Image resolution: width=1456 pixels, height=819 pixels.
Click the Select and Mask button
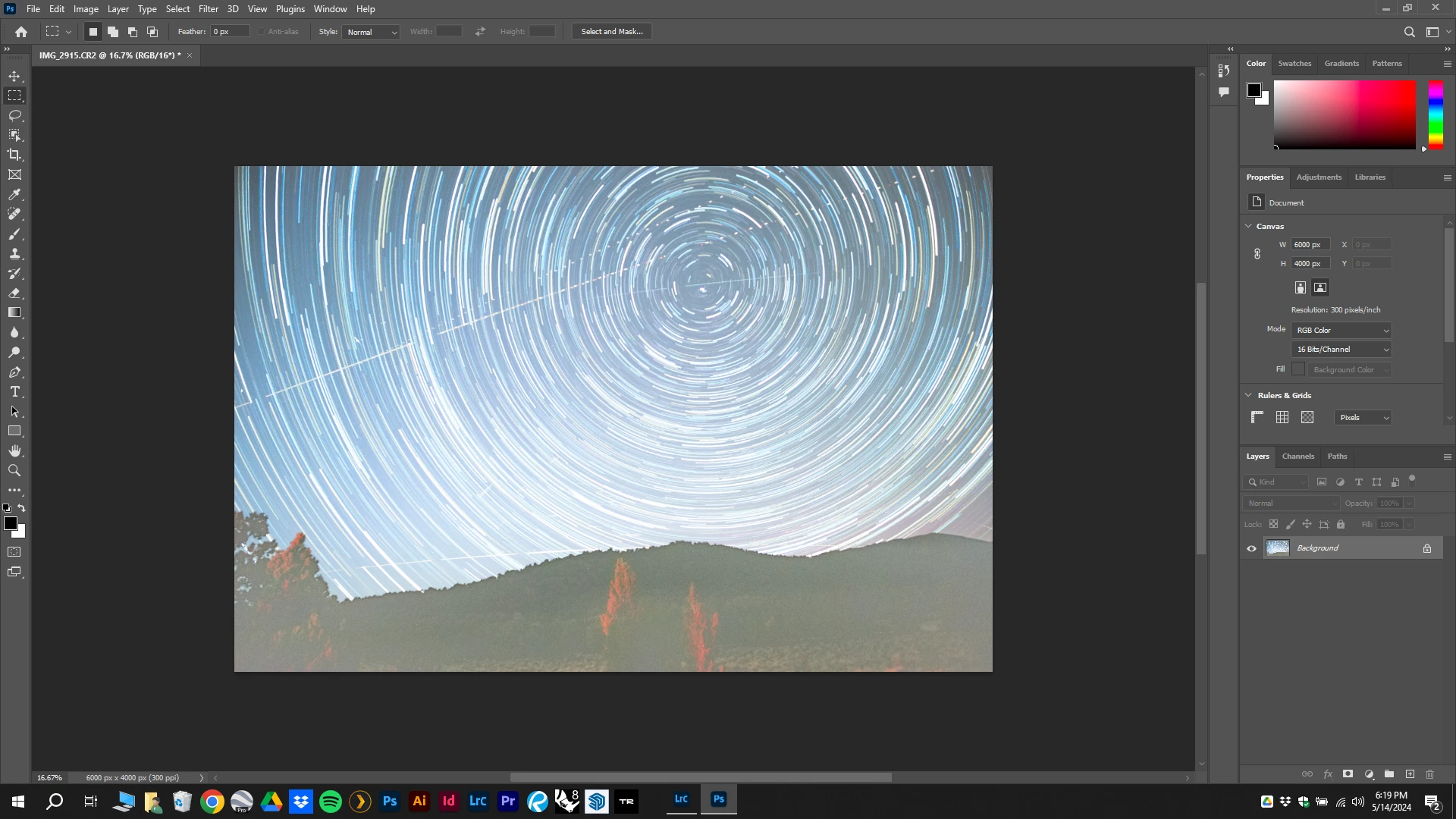click(611, 32)
